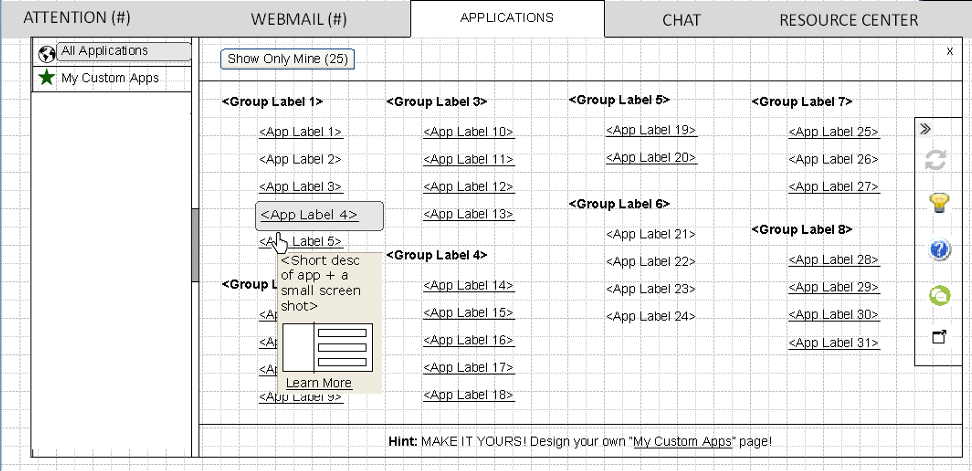Click the Learn More link in tooltip
The width and height of the screenshot is (972, 471).
[318, 383]
